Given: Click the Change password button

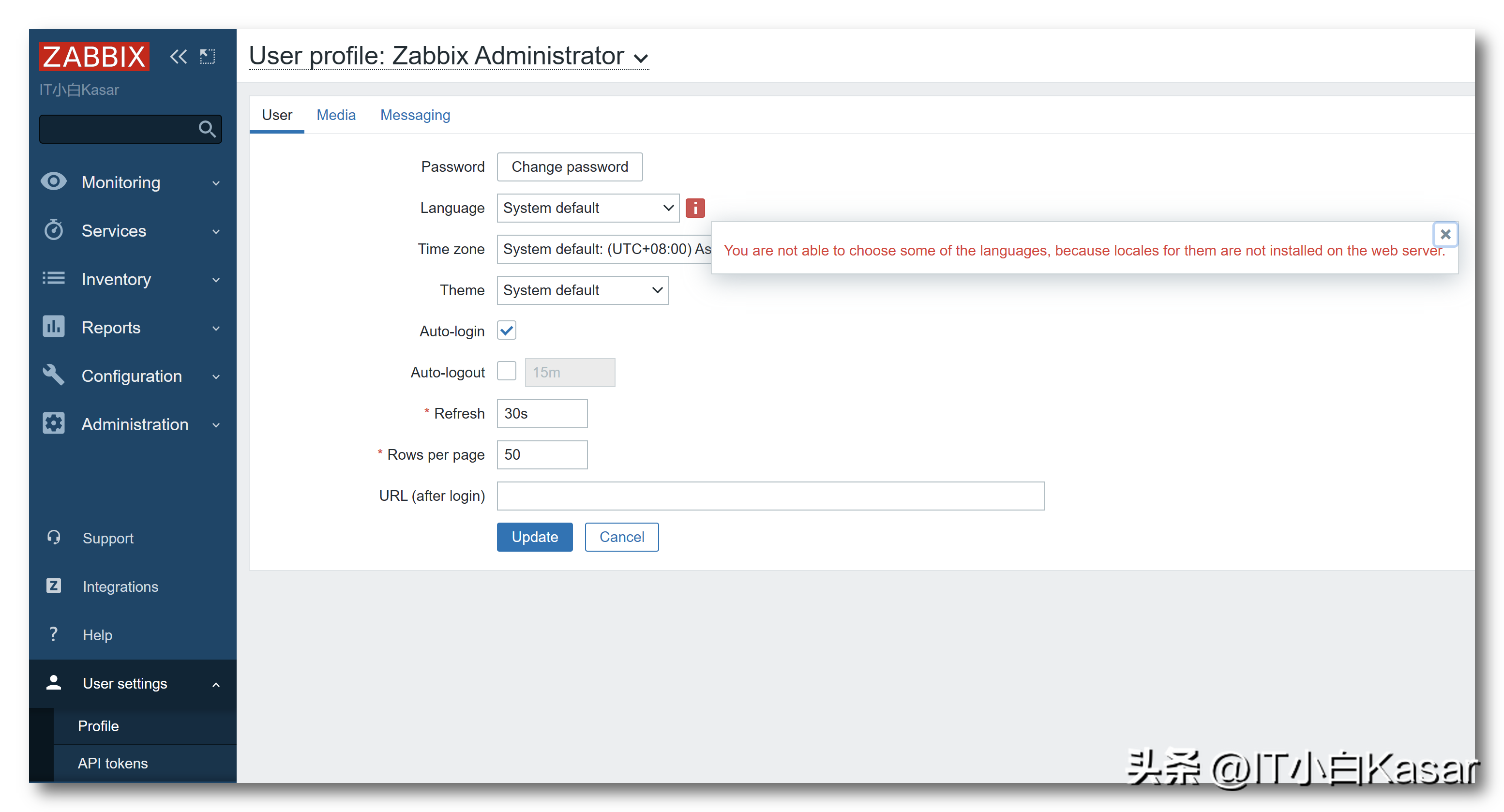Looking at the screenshot, I should click(570, 167).
